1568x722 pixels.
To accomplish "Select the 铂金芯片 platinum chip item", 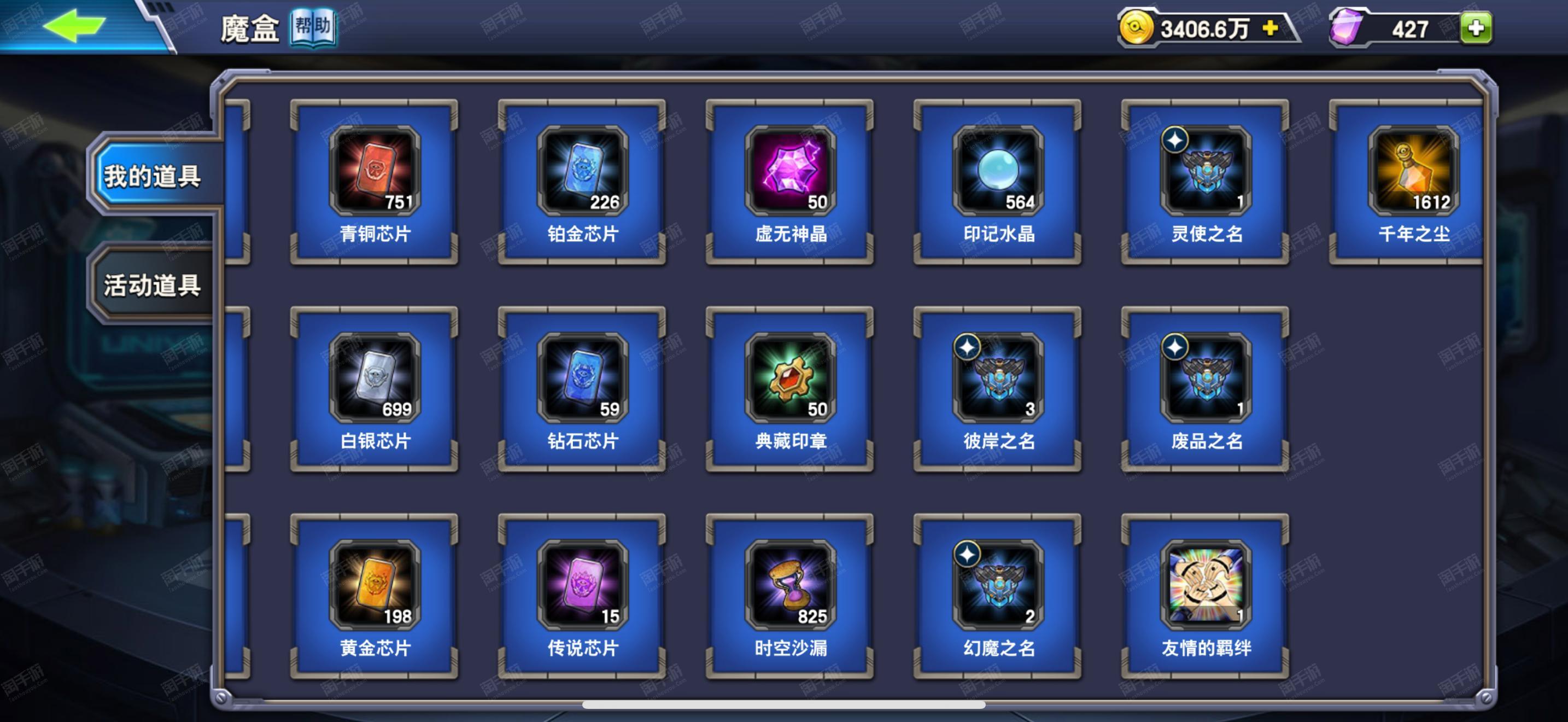I will tap(582, 182).
